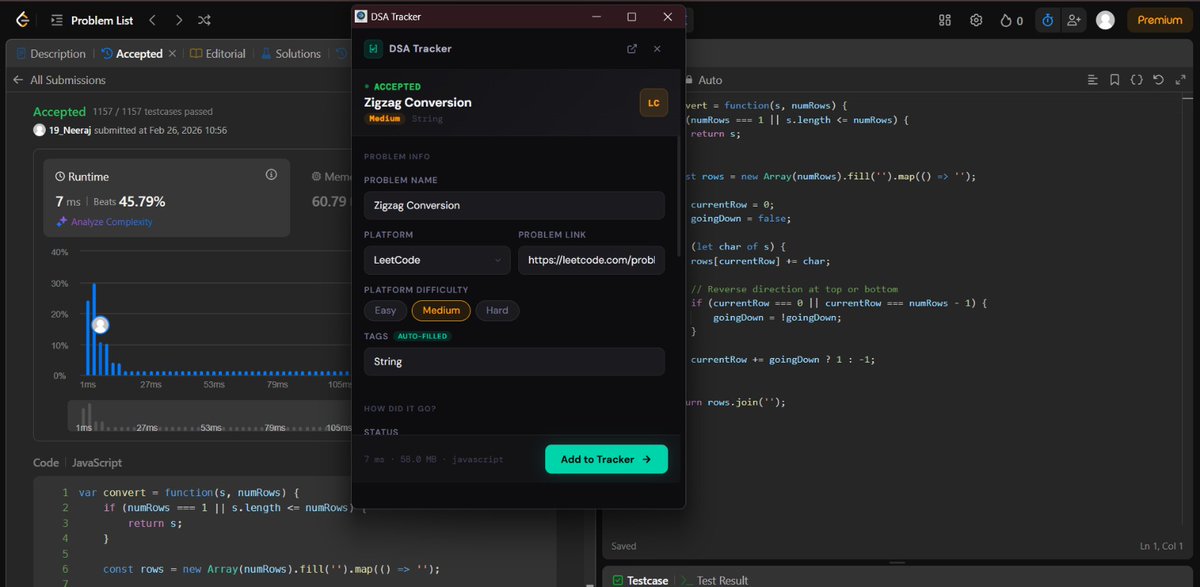Select Easy difficulty
This screenshot has width=1200, height=587.
tap(385, 310)
